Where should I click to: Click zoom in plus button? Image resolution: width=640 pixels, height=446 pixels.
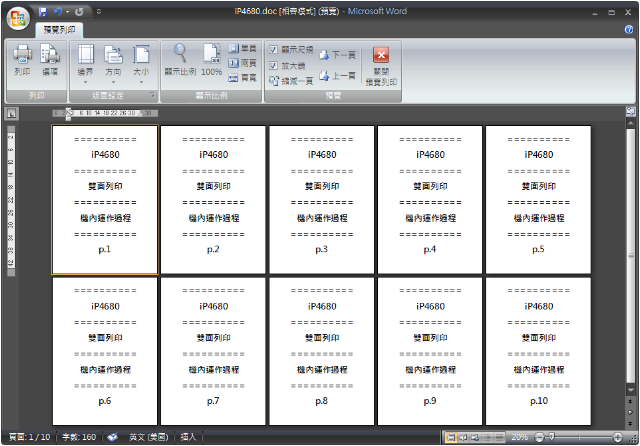618,438
